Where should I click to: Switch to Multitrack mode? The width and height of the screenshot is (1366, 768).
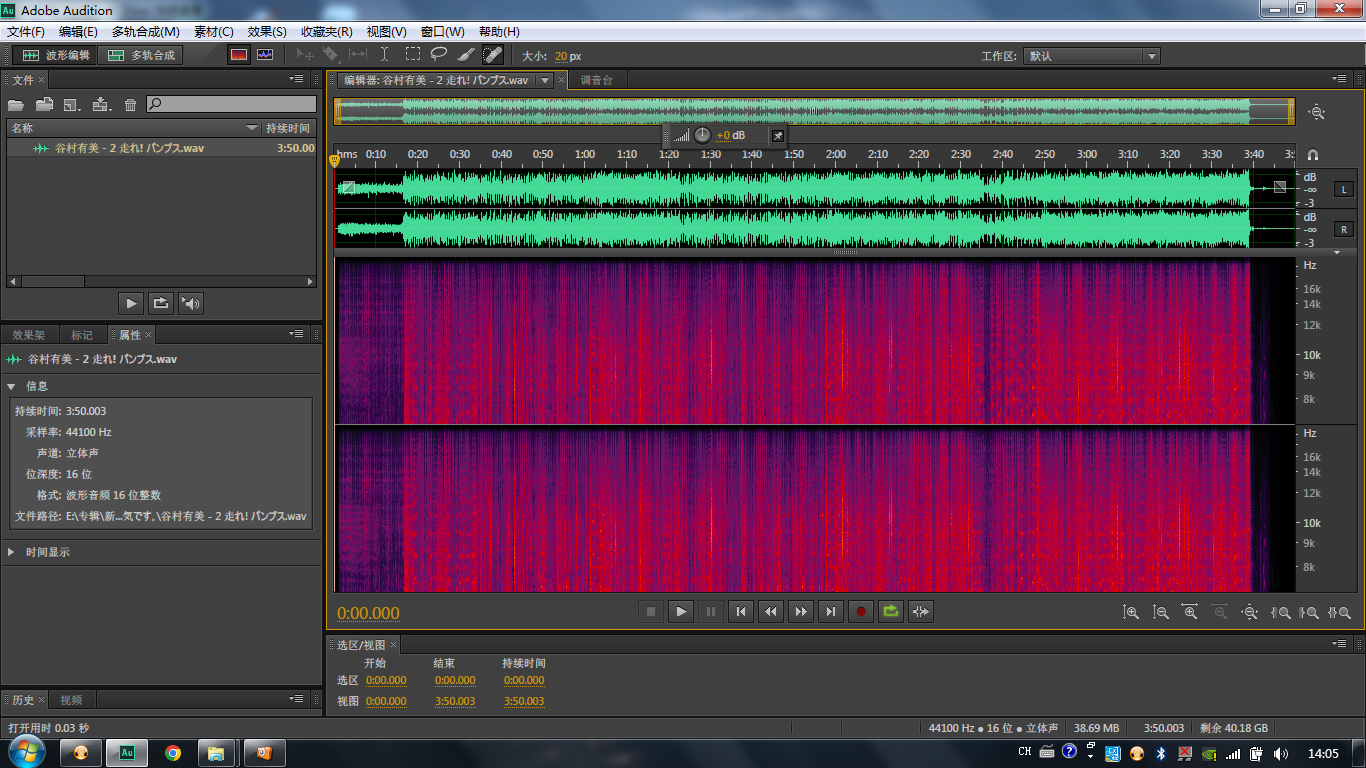(x=141, y=55)
